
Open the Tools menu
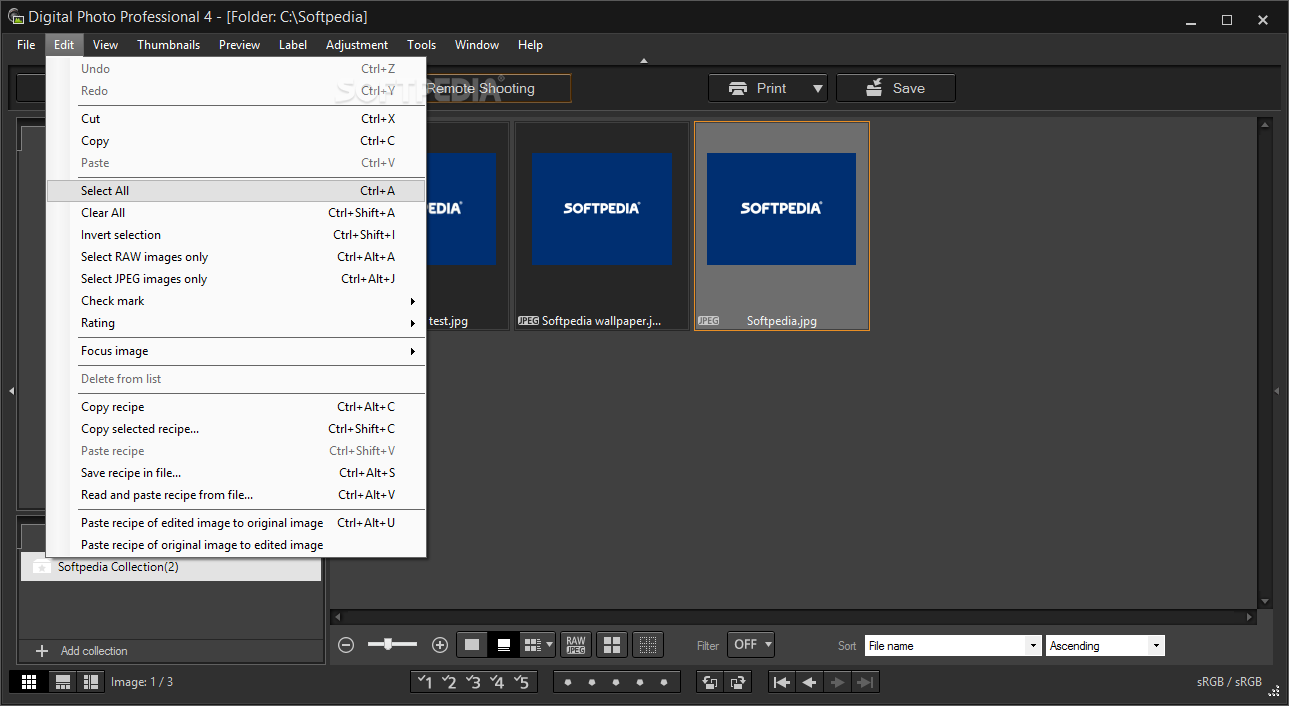point(421,45)
